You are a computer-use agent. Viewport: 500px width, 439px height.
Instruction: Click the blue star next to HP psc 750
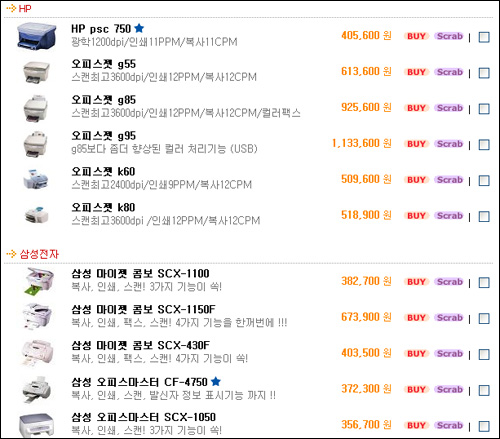139,28
